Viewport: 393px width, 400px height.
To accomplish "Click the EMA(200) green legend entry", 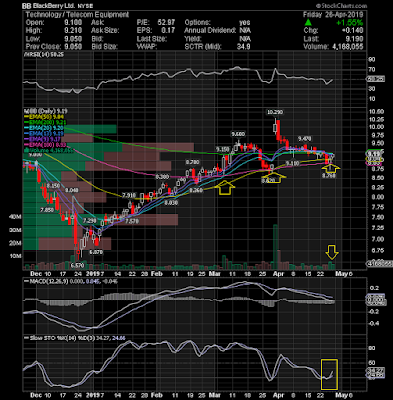I will [44, 122].
